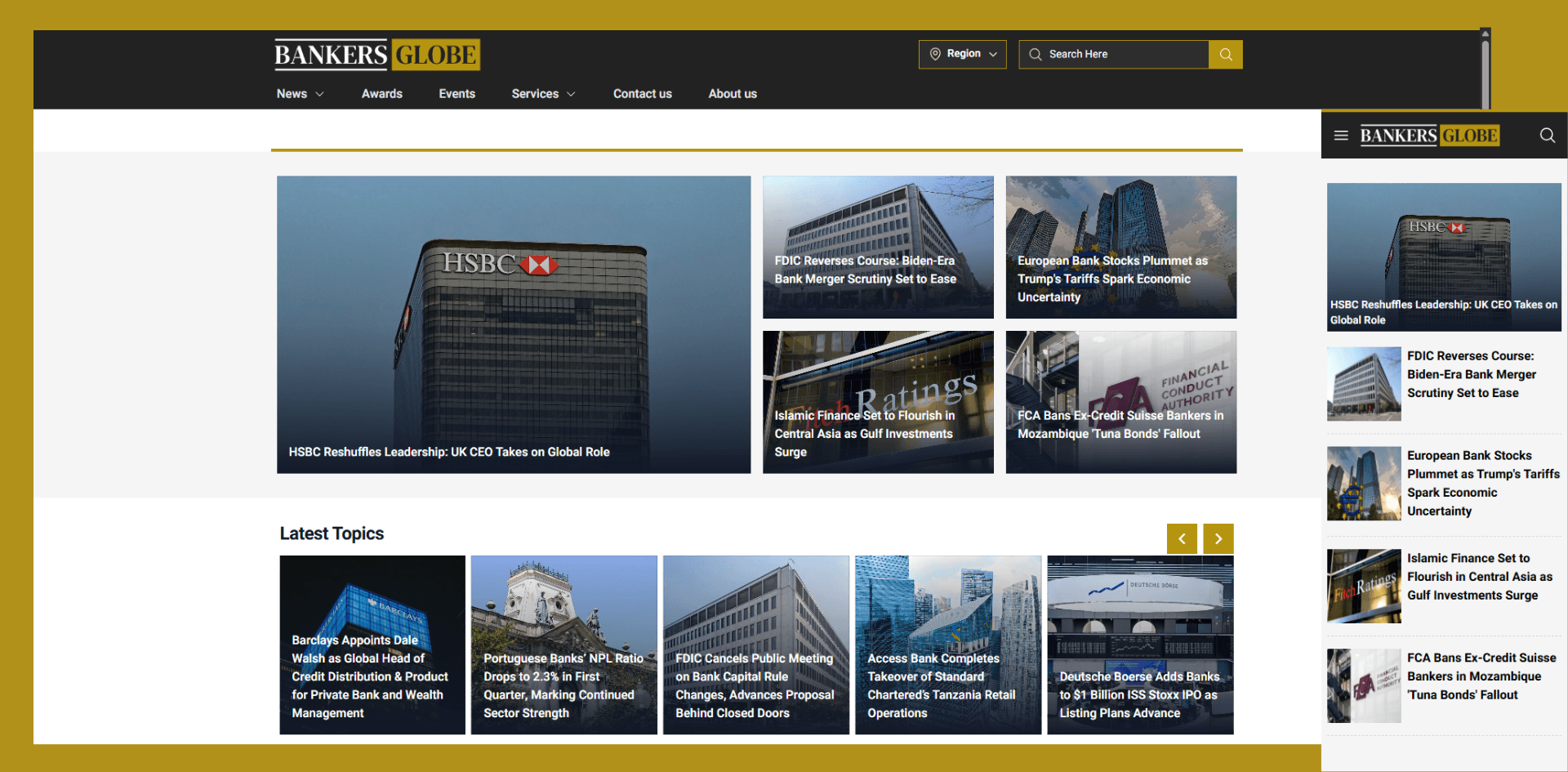Click the Bankers Globe logo in the mobile view
The height and width of the screenshot is (772, 1568).
1429,136
